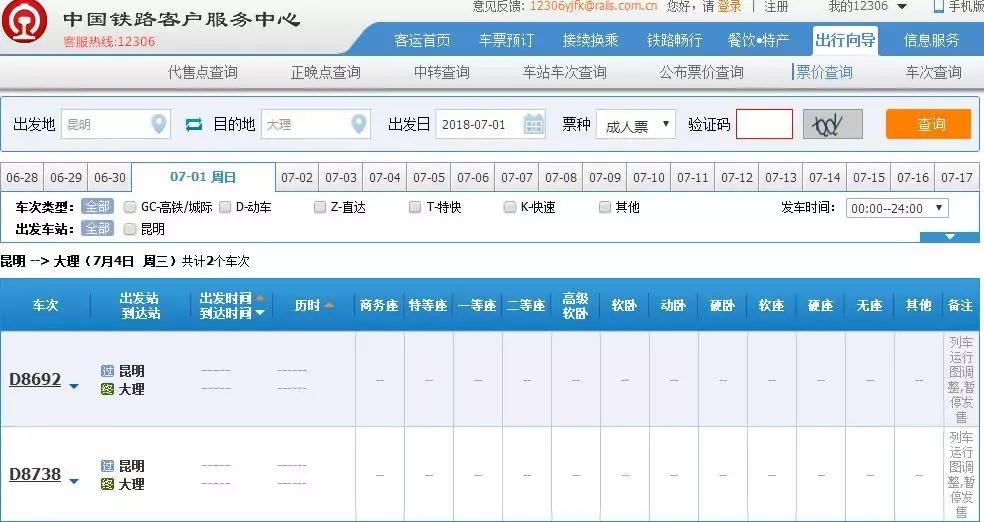Enable the T-特快 checkbox
Image resolution: width=984 pixels, height=522 pixels.
click(415, 207)
